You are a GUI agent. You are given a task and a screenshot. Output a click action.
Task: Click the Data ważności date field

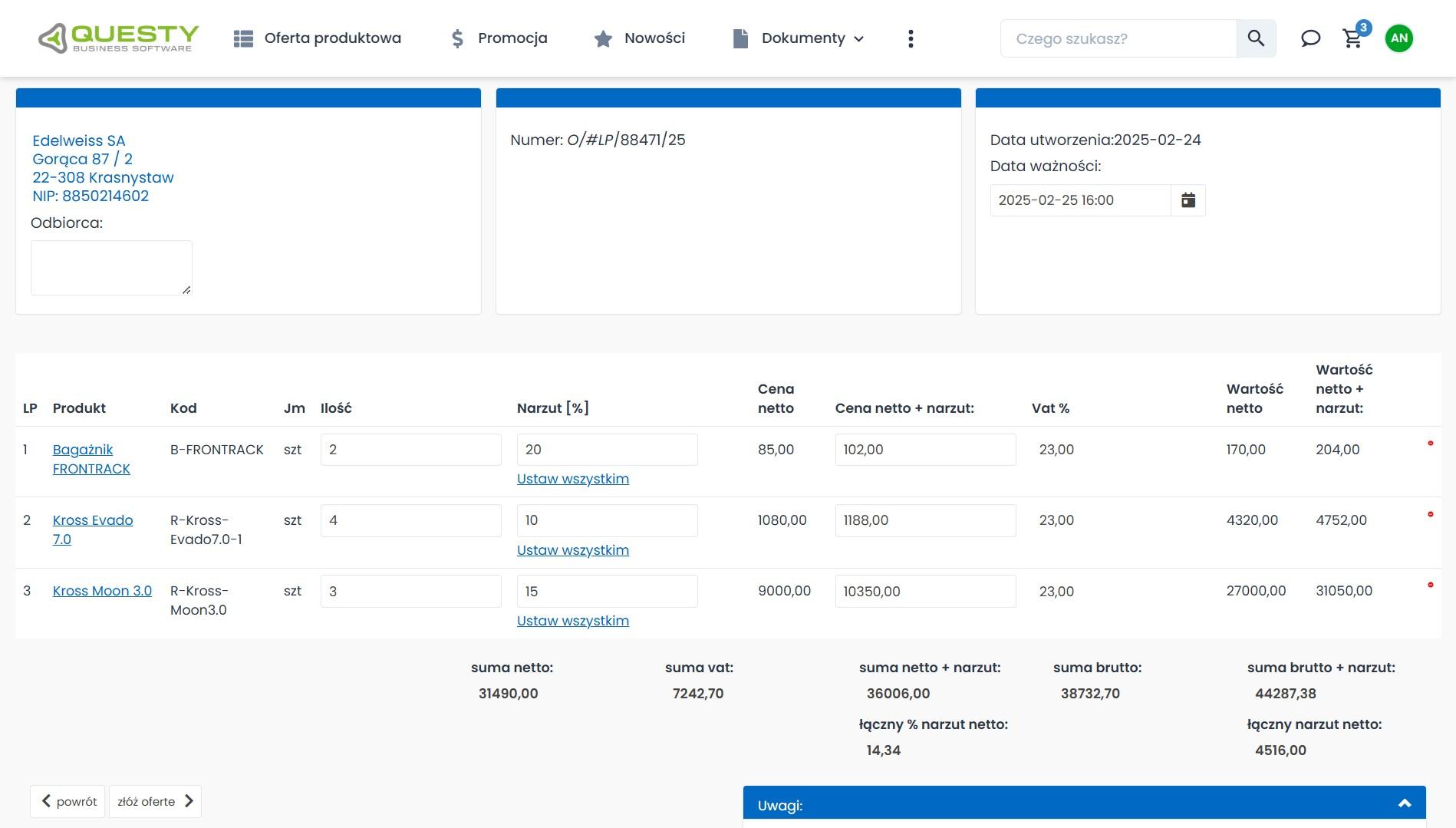[x=1080, y=200]
